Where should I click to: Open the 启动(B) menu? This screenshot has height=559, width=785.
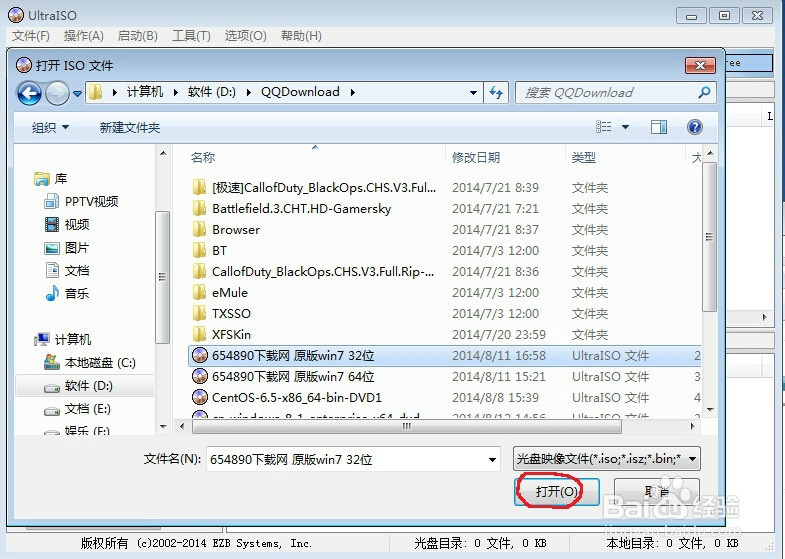[137, 36]
